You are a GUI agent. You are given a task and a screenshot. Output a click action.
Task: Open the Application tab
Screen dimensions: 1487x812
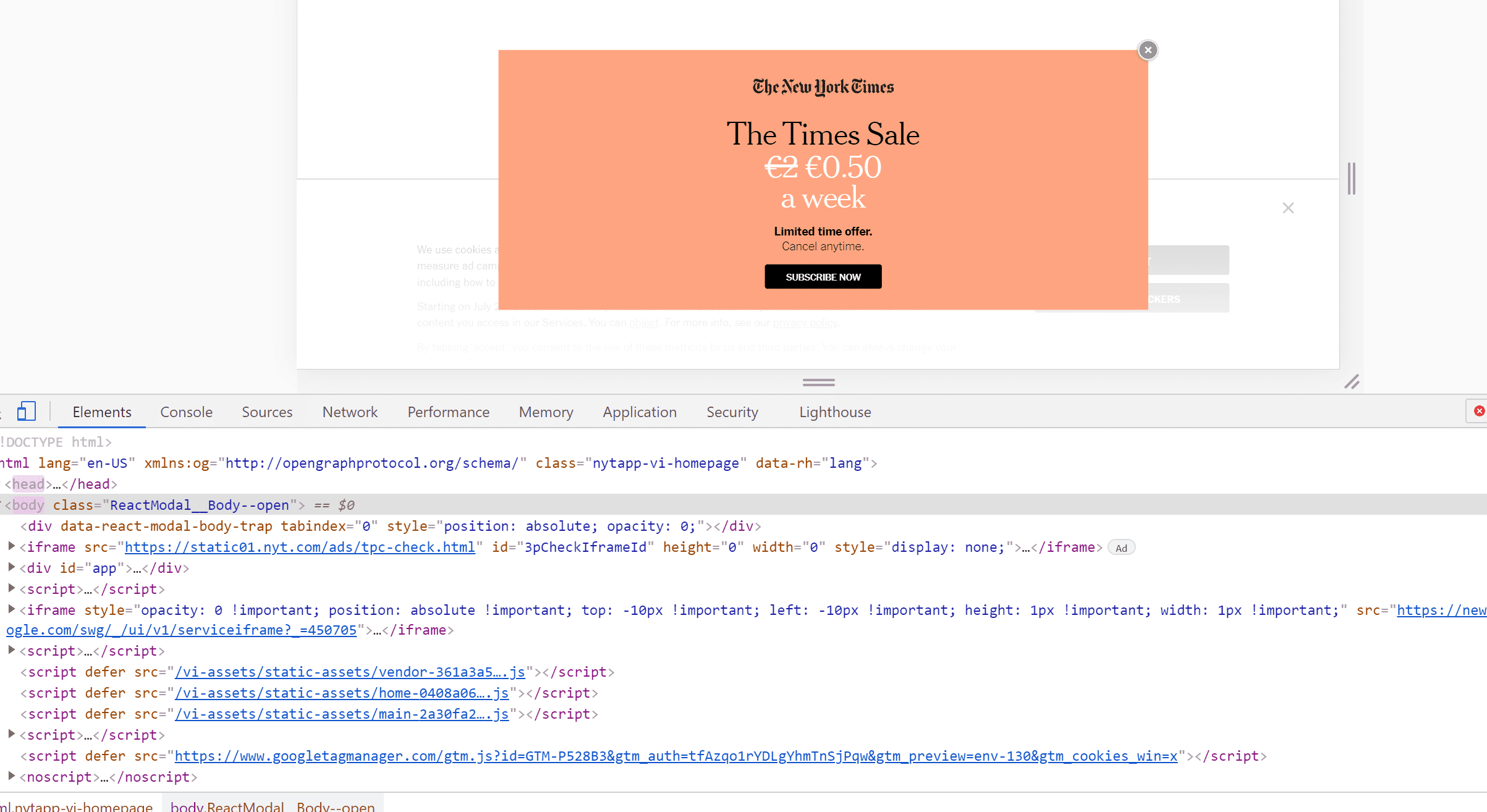[x=640, y=412]
